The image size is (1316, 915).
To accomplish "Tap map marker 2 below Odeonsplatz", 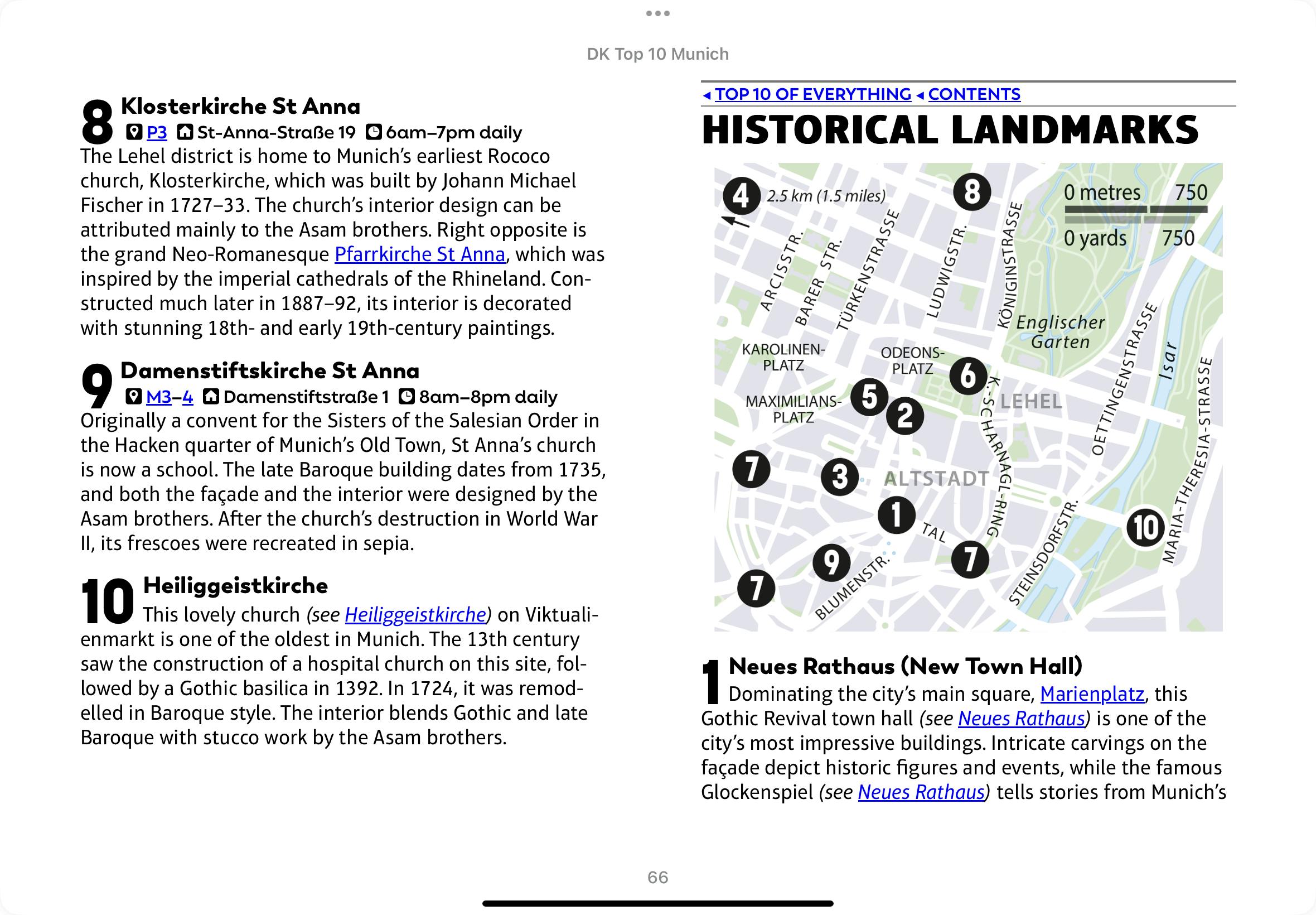I will click(904, 416).
